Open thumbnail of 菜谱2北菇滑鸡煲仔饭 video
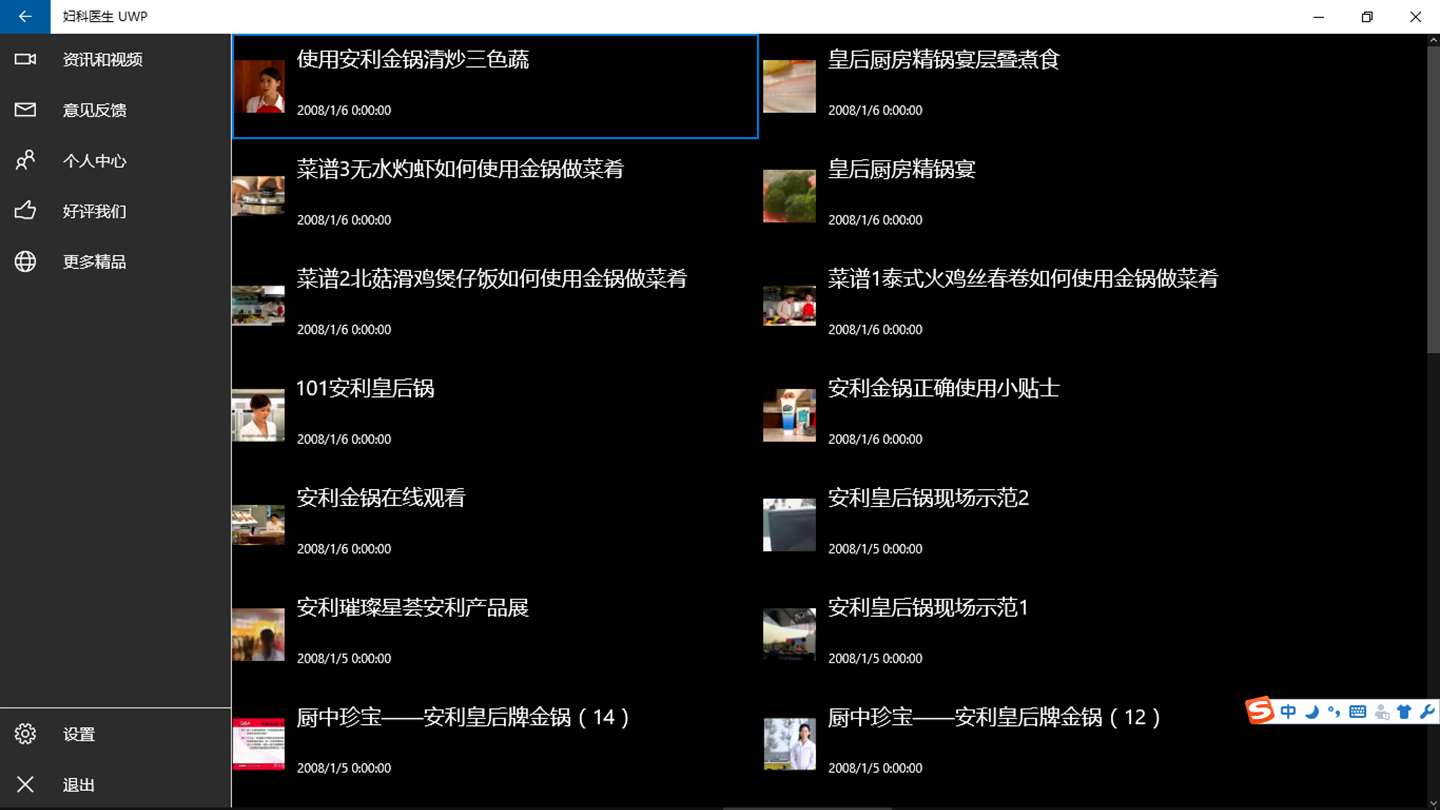 [259, 306]
